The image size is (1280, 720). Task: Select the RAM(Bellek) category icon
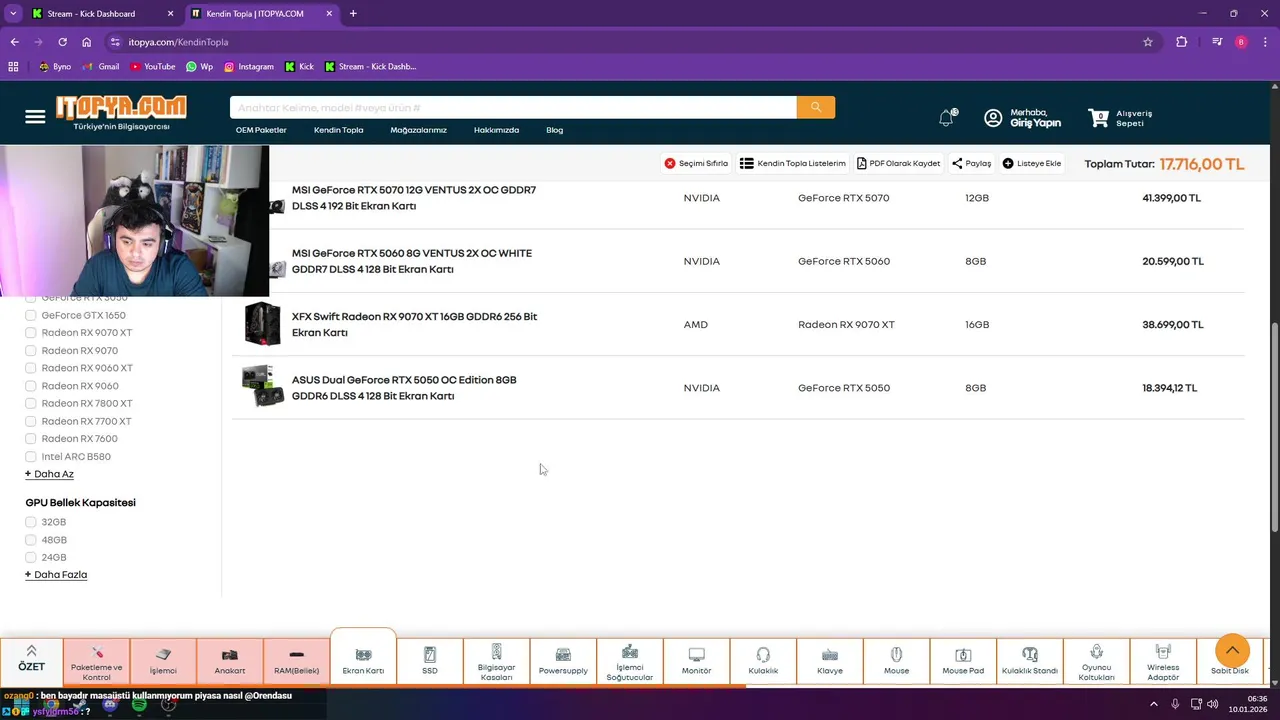(296, 661)
